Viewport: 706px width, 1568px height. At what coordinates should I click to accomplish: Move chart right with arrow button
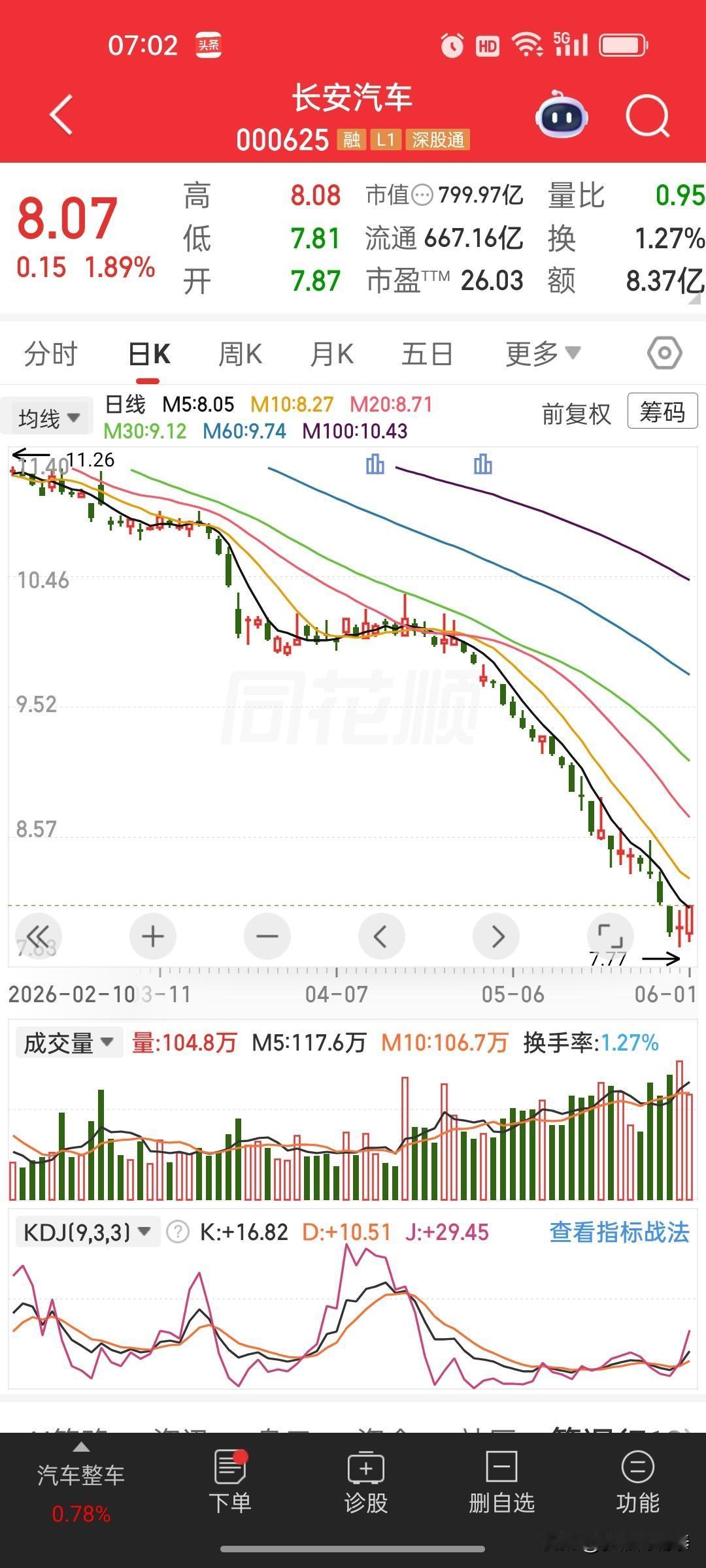(496, 936)
